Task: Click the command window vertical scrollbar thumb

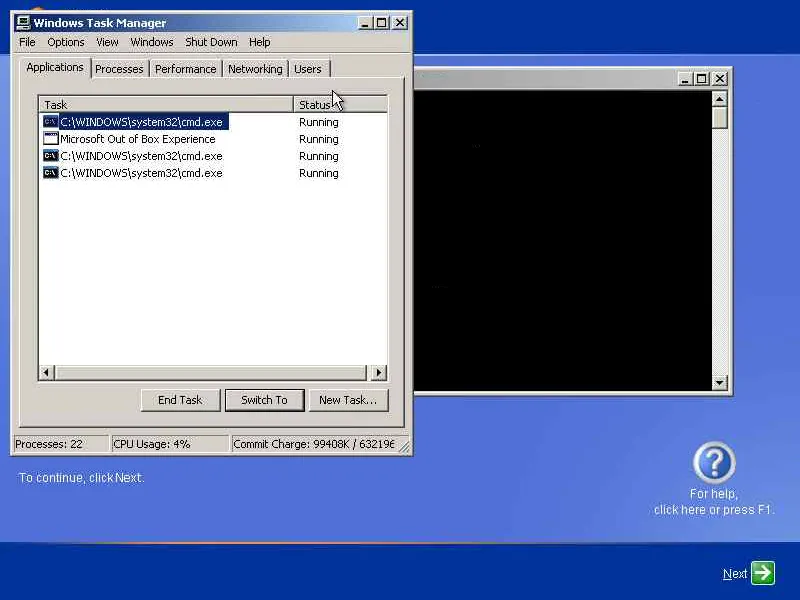Action: point(719,117)
